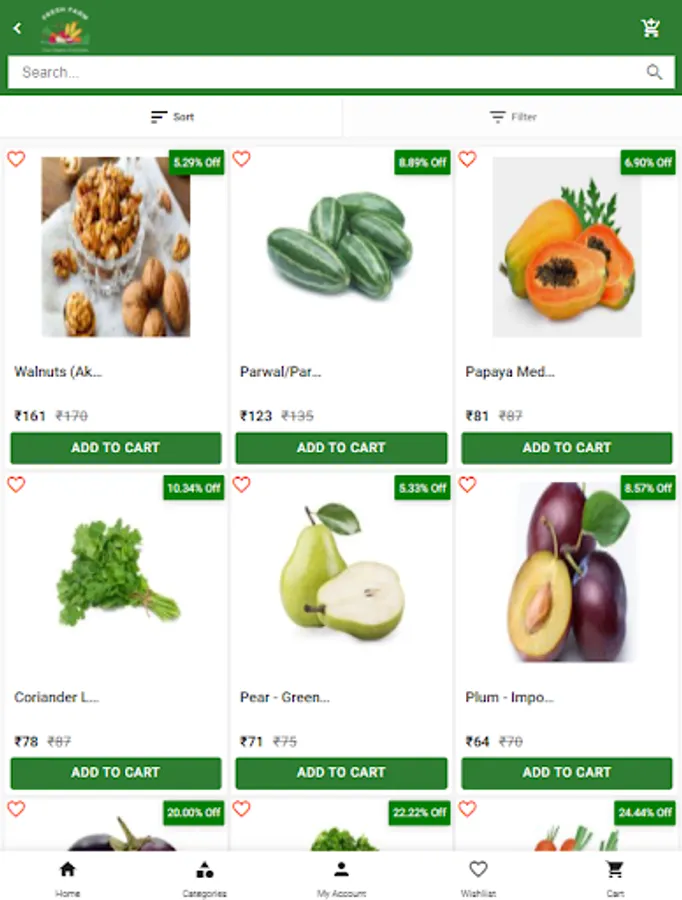Add Coriander Leaves to cart
This screenshot has width=682, height=900.
[x=115, y=773]
